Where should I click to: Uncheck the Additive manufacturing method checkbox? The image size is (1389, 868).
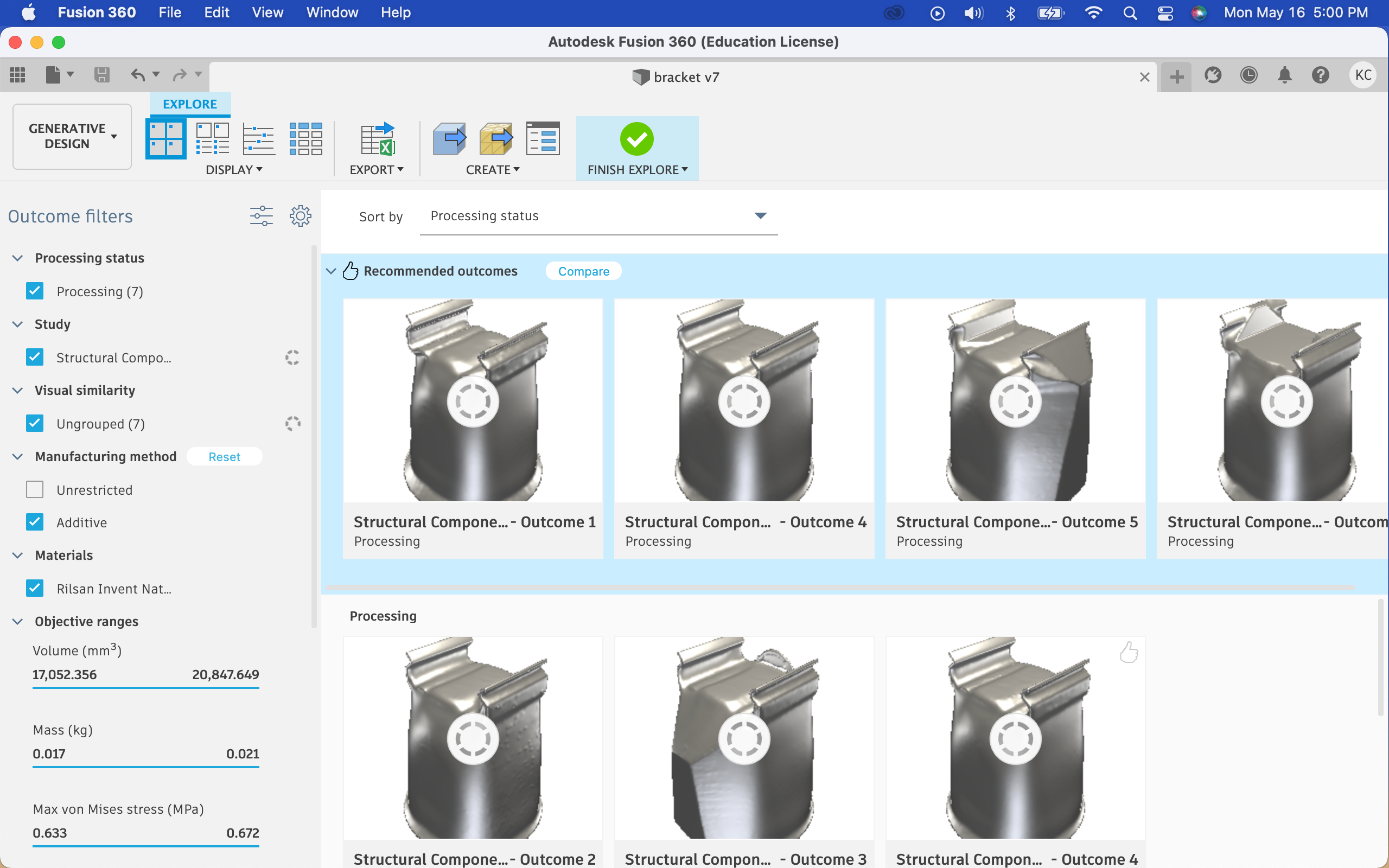[x=35, y=522]
